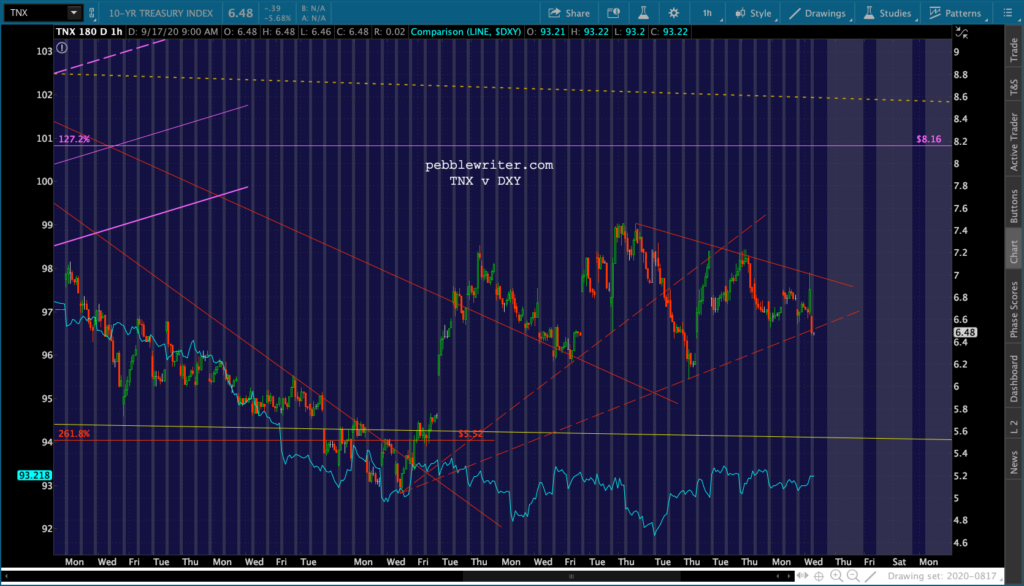
Task: Click the symbol link clipboard icon
Action: point(91,12)
